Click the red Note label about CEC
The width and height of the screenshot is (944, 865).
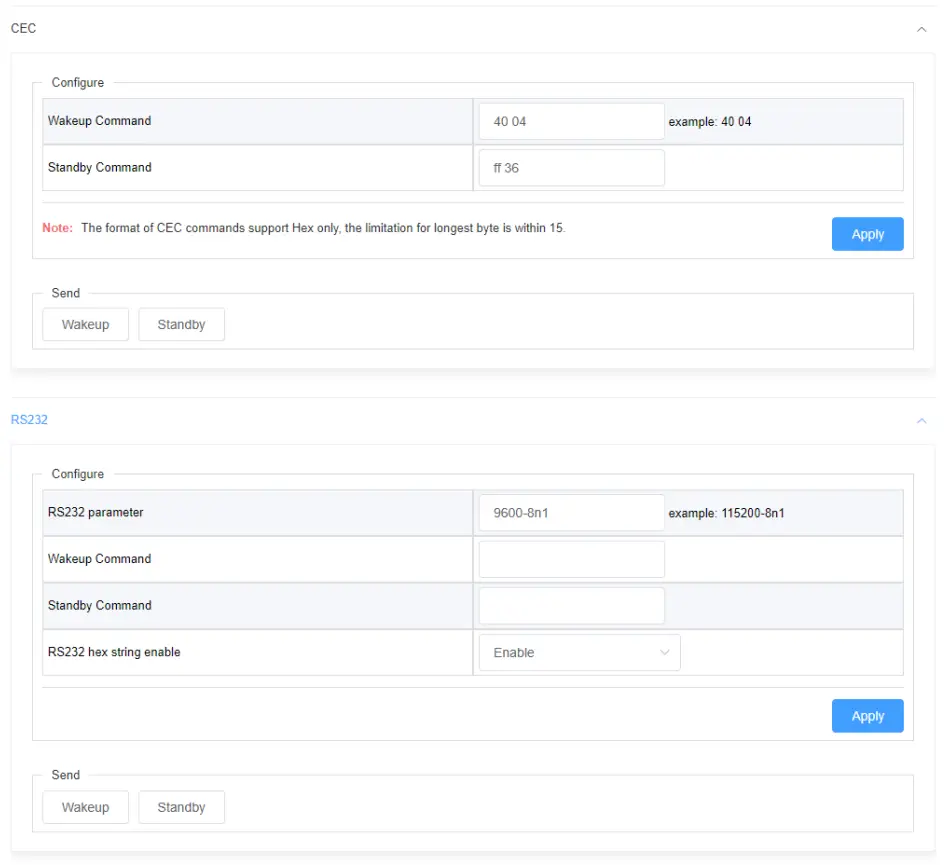(x=58, y=228)
